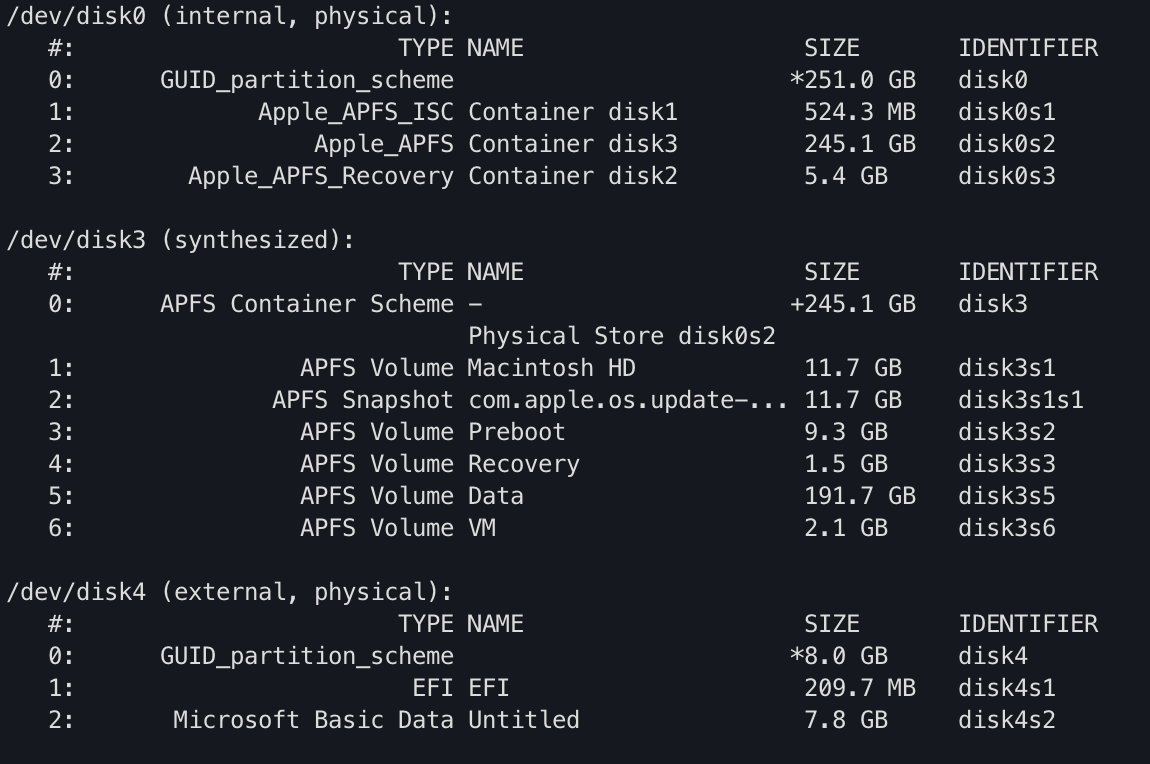Click the '5.4 GB' size
Viewport: 1150px width, 764px height.
click(846, 176)
